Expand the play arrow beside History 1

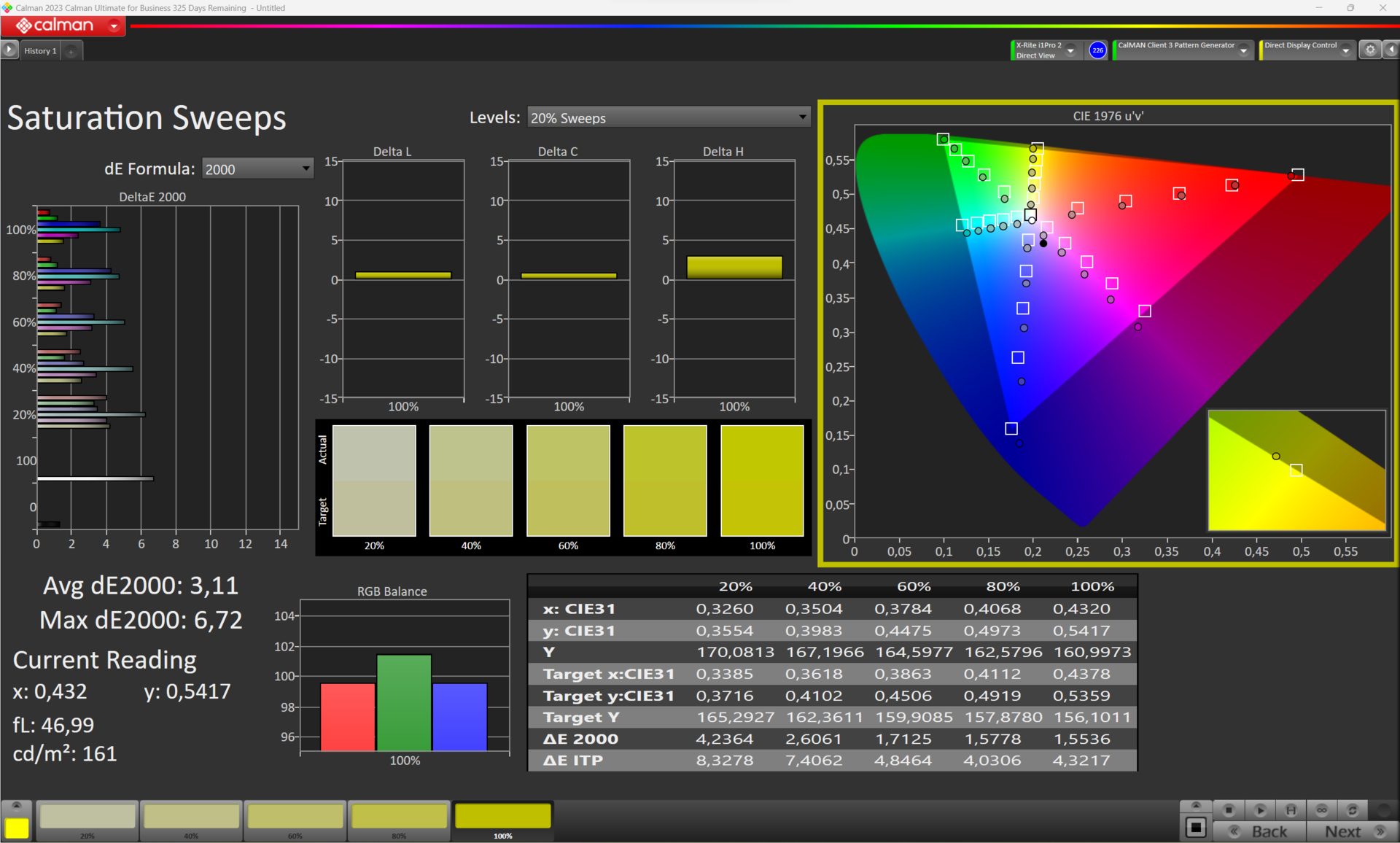[x=9, y=50]
